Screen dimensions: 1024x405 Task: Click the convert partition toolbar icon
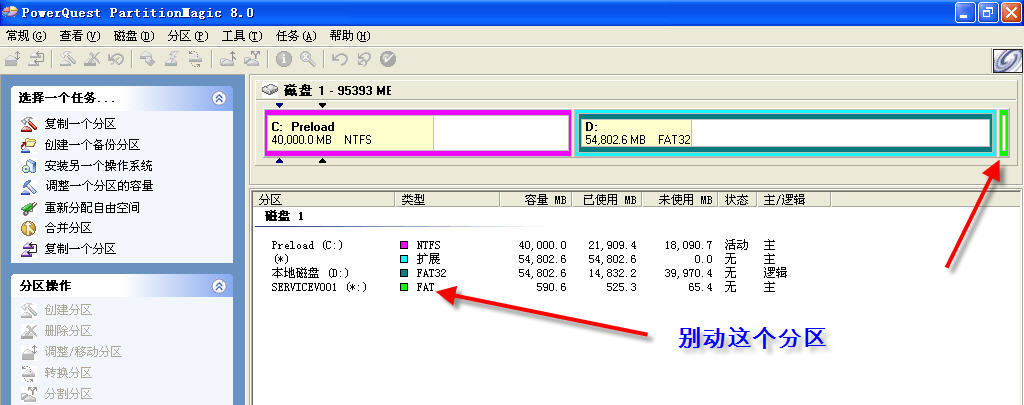pos(195,59)
